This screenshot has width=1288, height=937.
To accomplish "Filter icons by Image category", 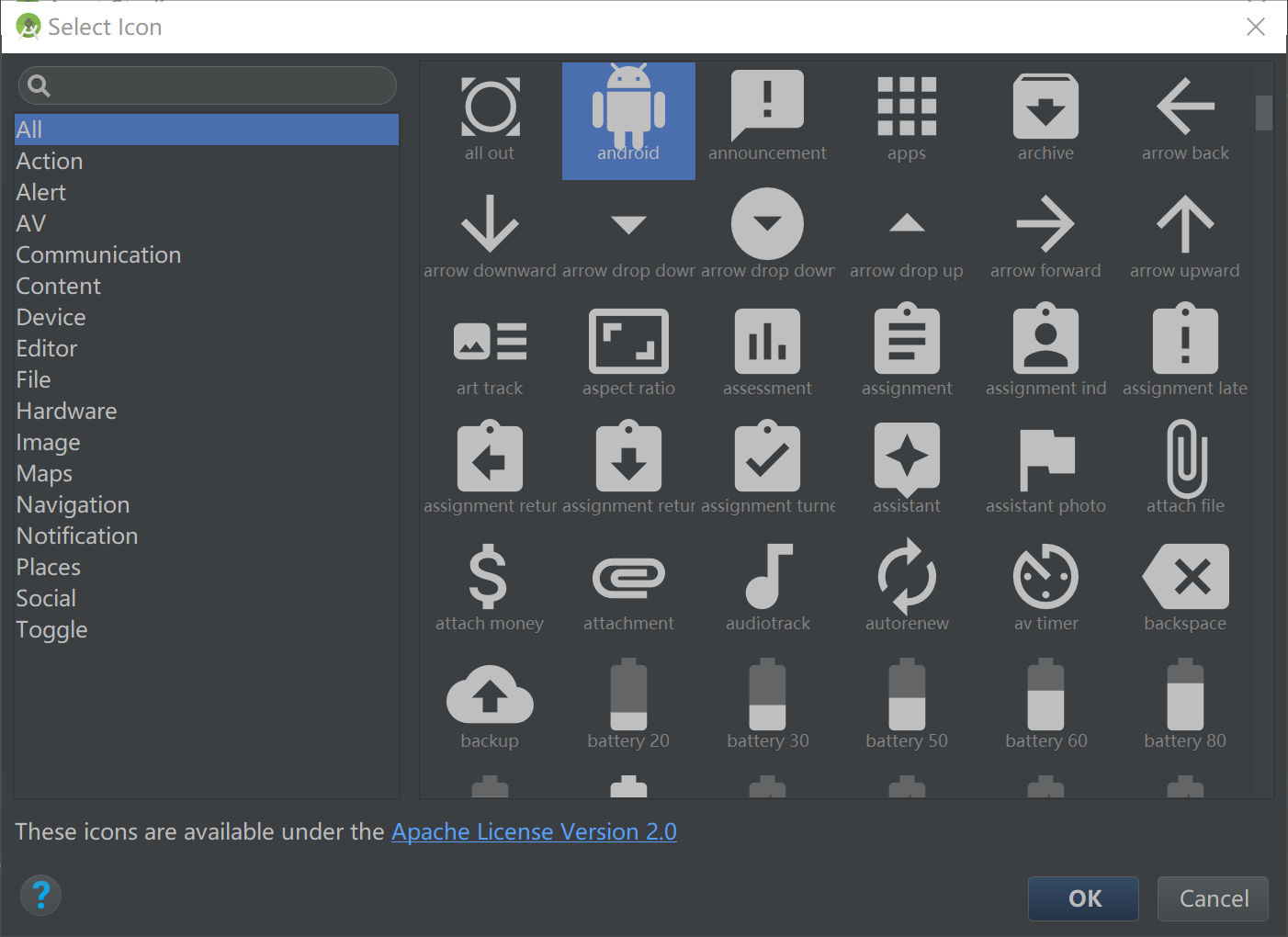I will click(x=207, y=442).
